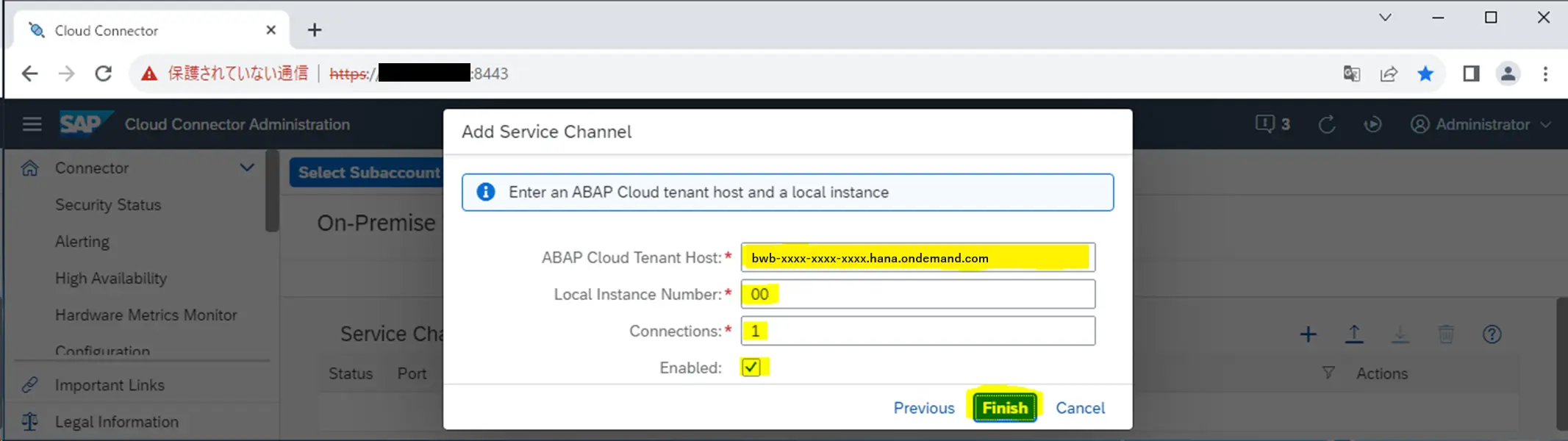Reload the browser page
The height and width of the screenshot is (441, 1568).
coord(104,73)
